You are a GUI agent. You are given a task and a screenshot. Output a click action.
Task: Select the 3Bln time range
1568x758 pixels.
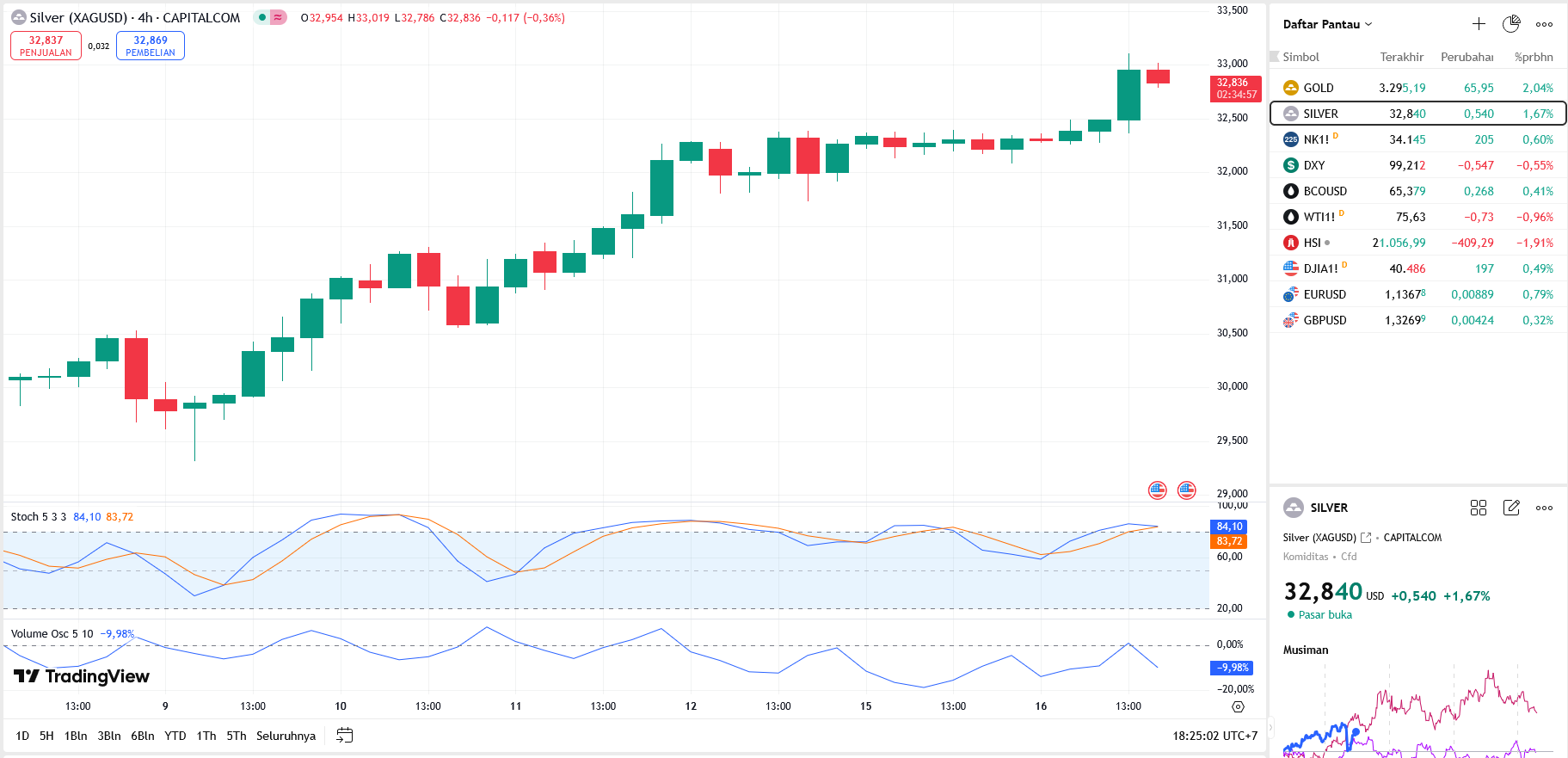(x=109, y=736)
